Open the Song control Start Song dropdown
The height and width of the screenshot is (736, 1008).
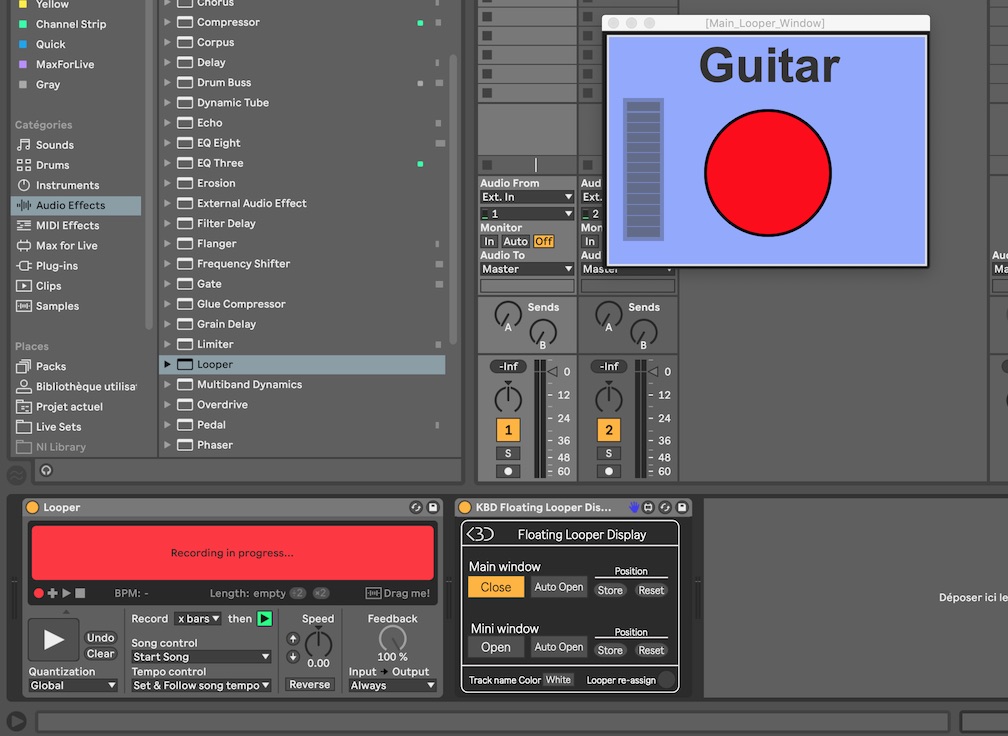tap(201, 657)
